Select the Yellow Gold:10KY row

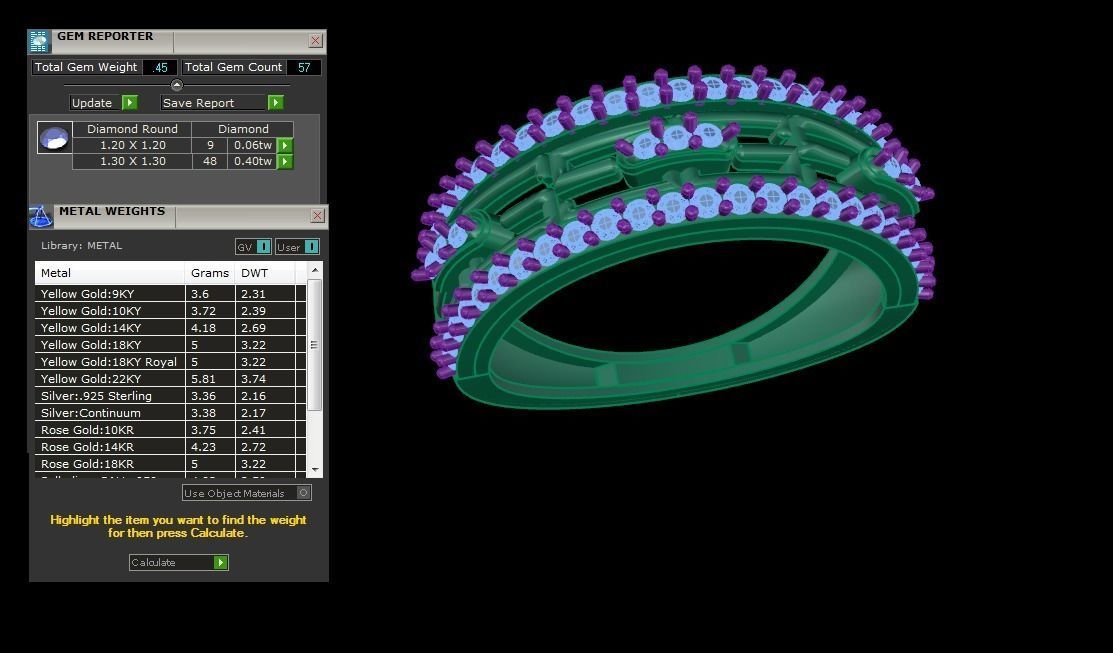coord(170,311)
